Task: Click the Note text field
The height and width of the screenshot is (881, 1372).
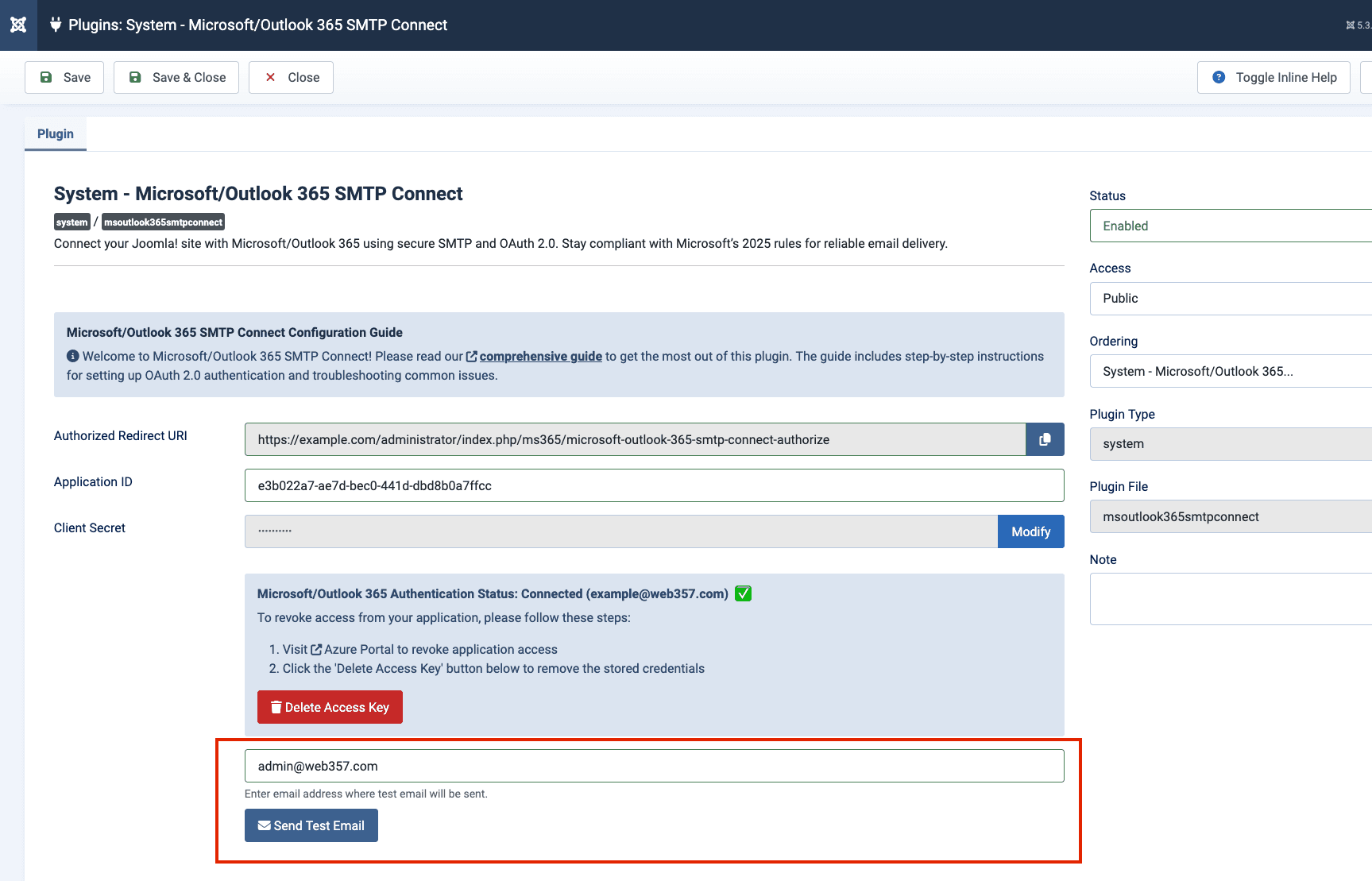Action: [x=1230, y=599]
